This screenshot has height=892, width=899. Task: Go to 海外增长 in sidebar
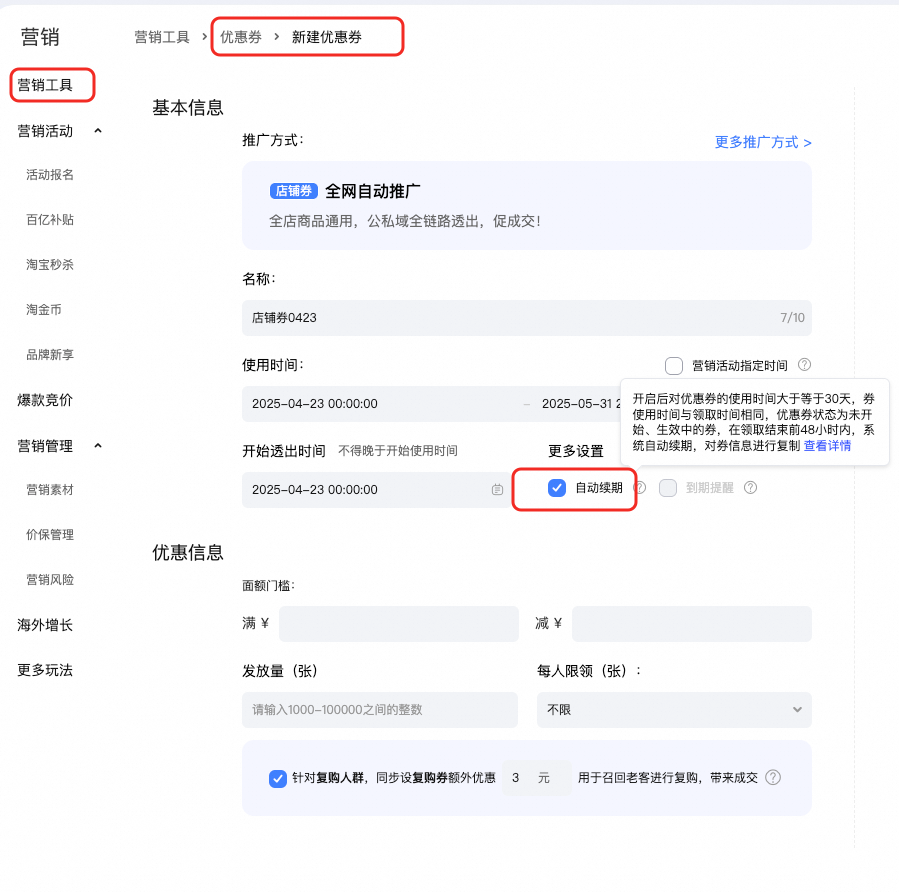coord(45,625)
